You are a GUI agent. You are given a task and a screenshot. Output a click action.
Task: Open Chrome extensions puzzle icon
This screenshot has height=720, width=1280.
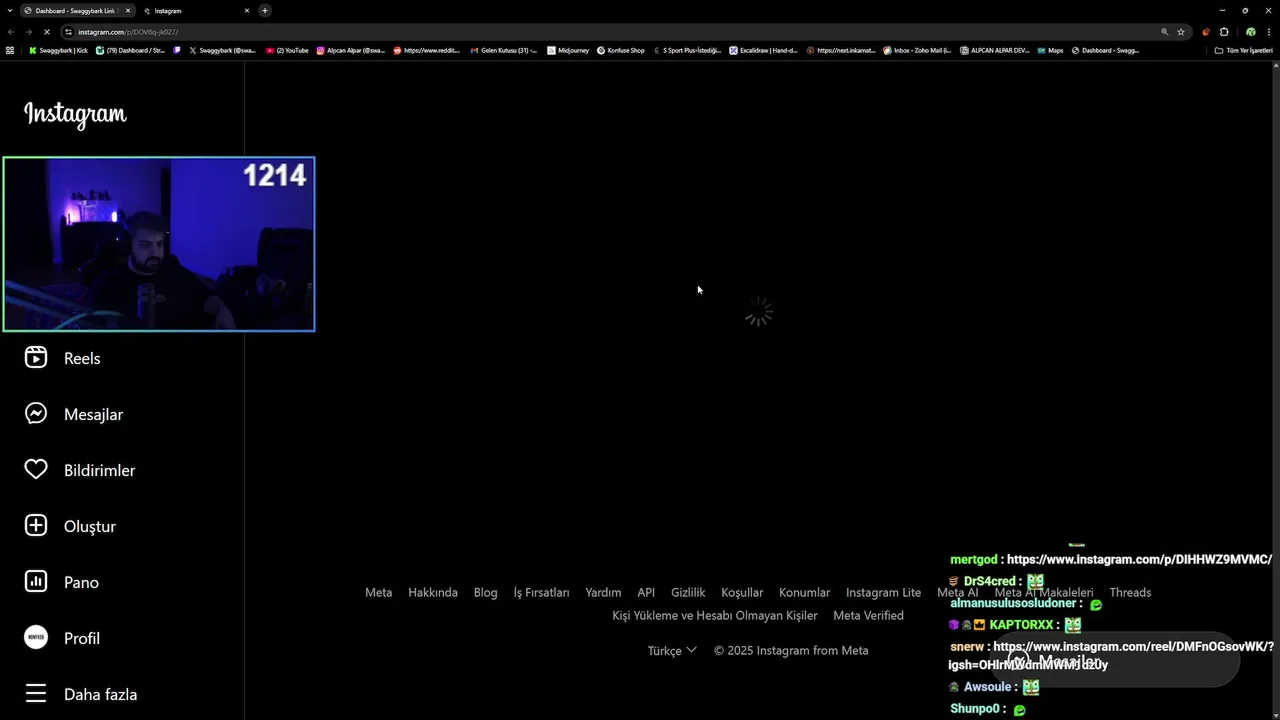point(1224,32)
